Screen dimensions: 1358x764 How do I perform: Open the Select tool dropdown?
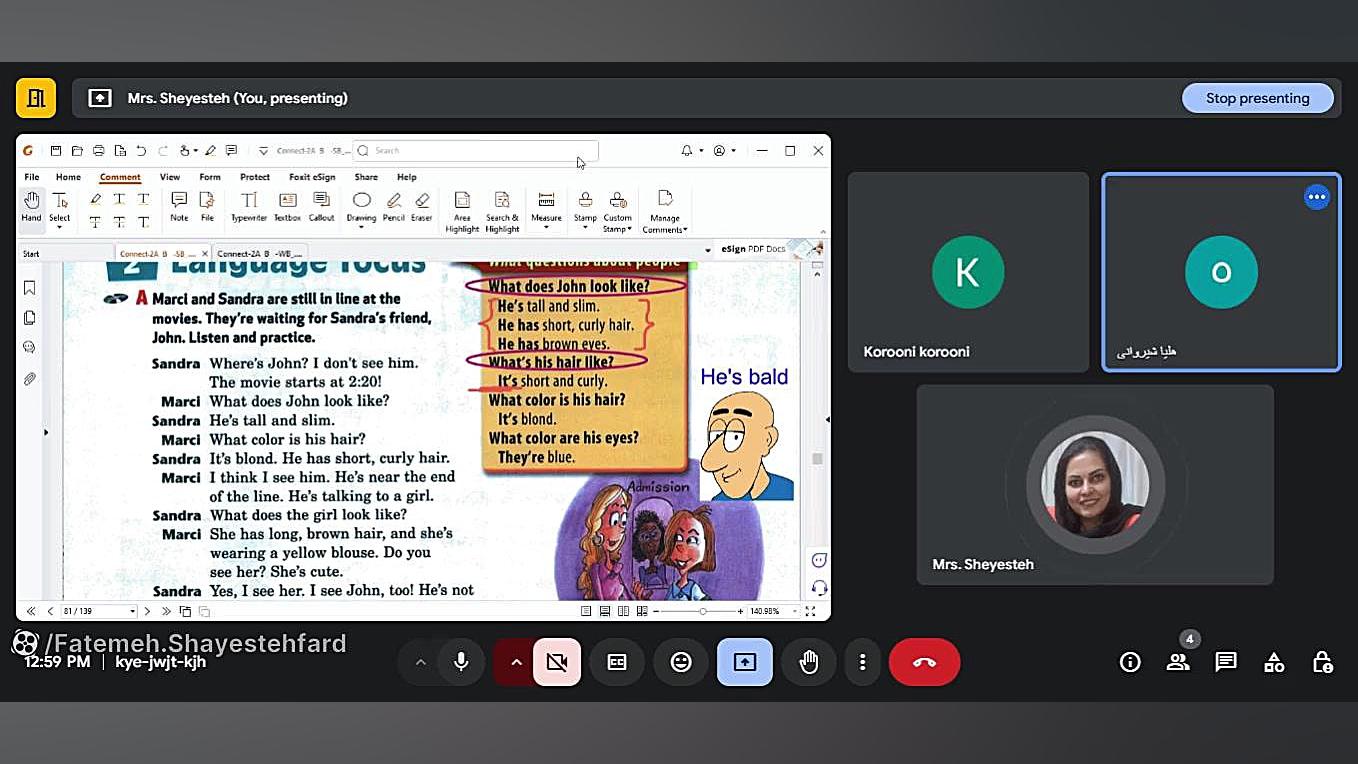coord(60,227)
